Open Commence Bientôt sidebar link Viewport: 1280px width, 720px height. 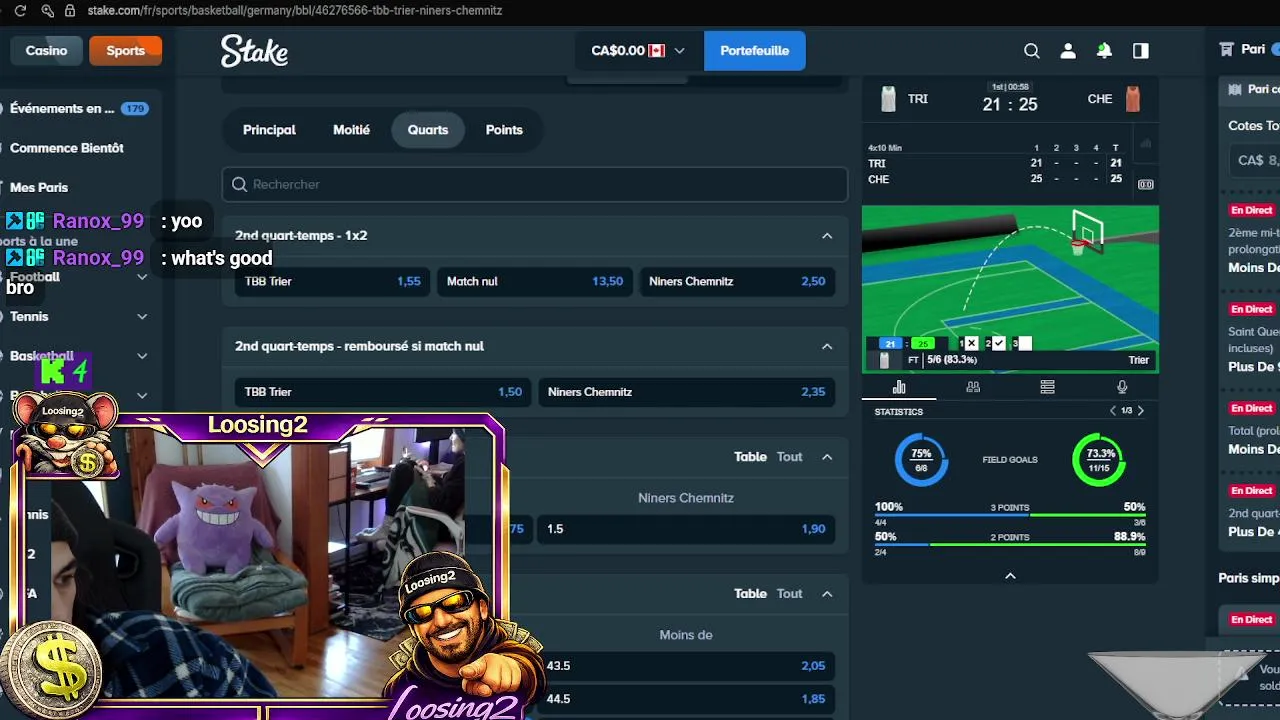click(67, 148)
